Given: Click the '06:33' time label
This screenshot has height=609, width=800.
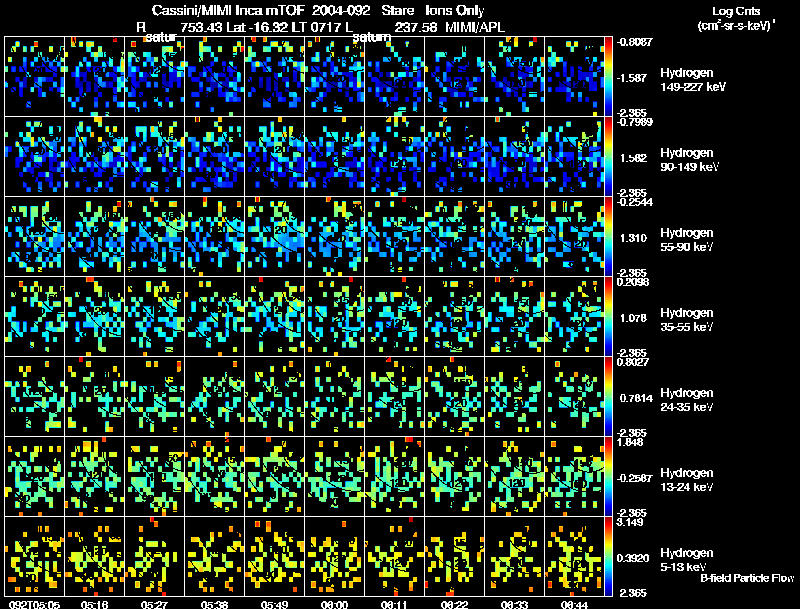Looking at the screenshot, I should click(x=514, y=604).
